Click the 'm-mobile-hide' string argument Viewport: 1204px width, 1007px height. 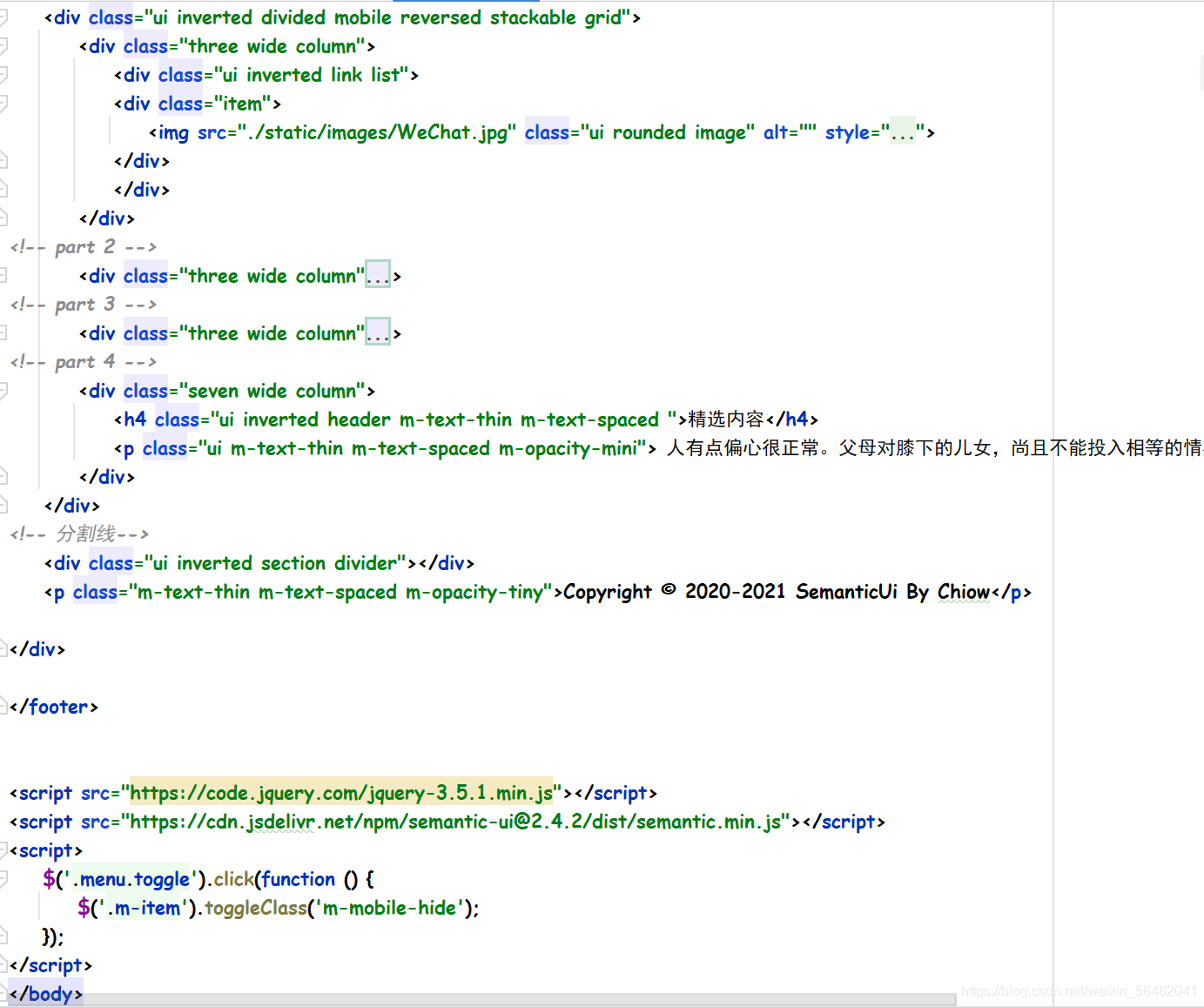pos(389,908)
